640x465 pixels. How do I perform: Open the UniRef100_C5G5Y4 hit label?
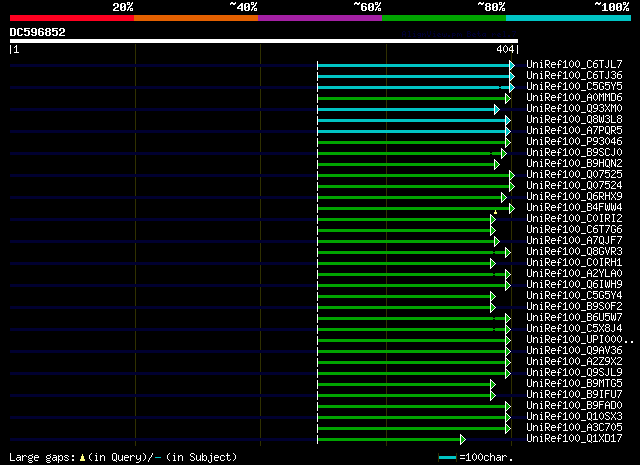click(574, 296)
